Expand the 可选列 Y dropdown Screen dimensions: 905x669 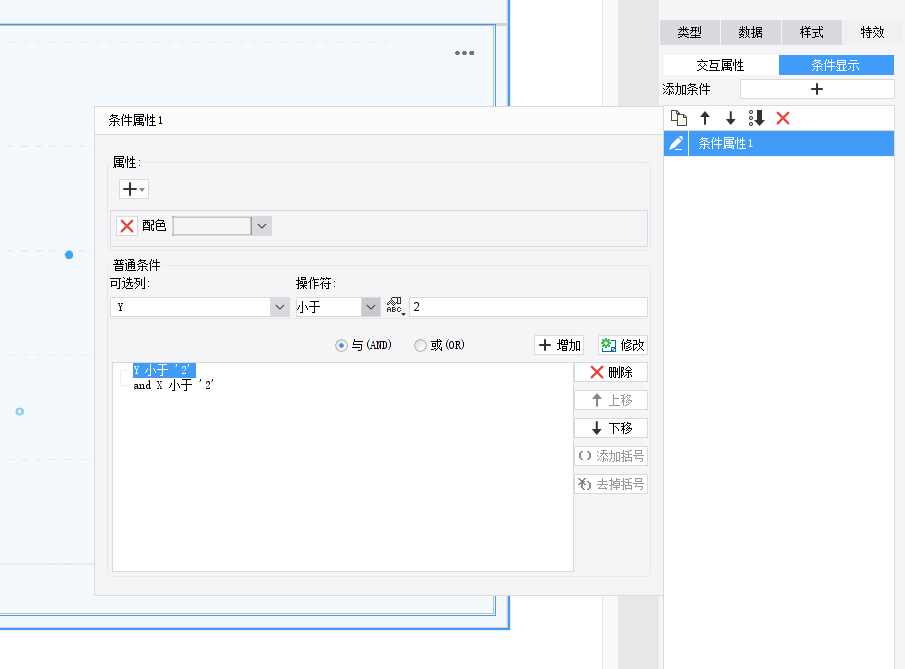click(280, 307)
